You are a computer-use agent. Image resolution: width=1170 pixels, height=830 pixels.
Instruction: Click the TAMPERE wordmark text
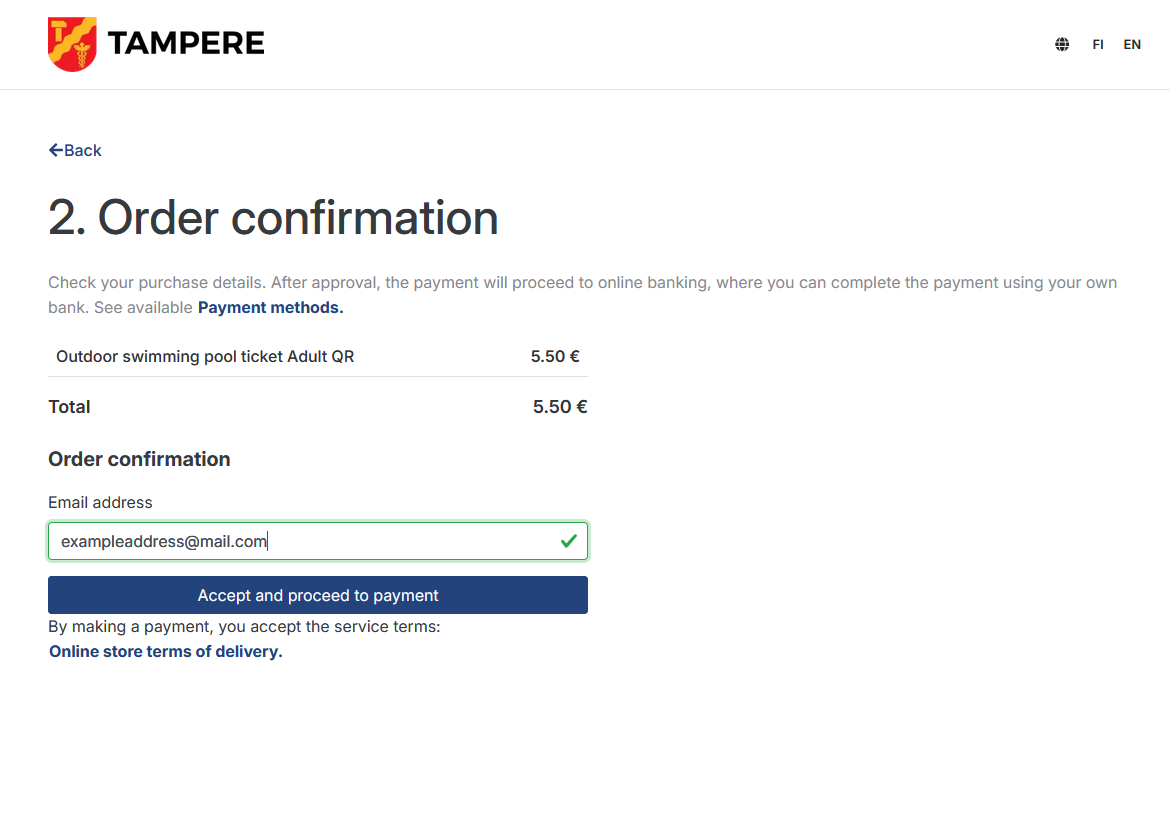tap(186, 43)
